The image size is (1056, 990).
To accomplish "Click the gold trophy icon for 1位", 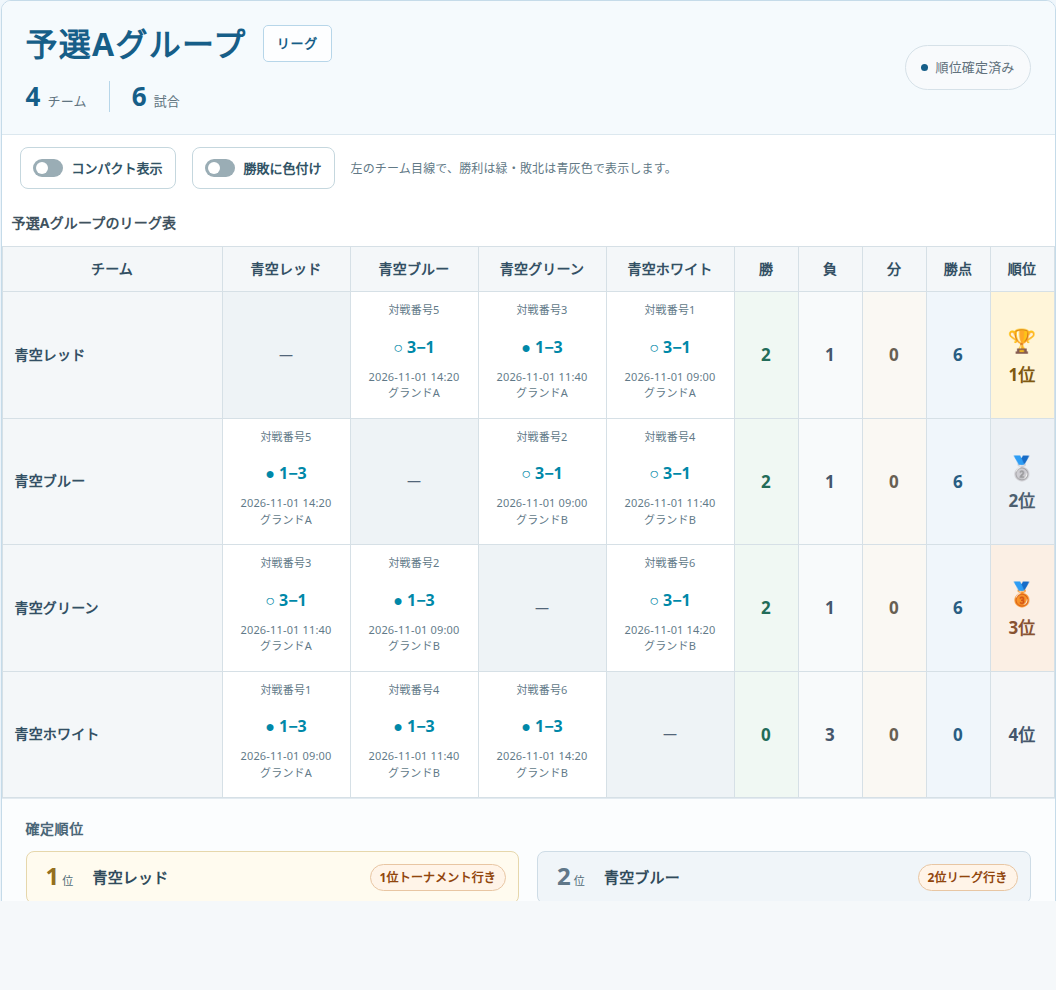I will click(1021, 341).
